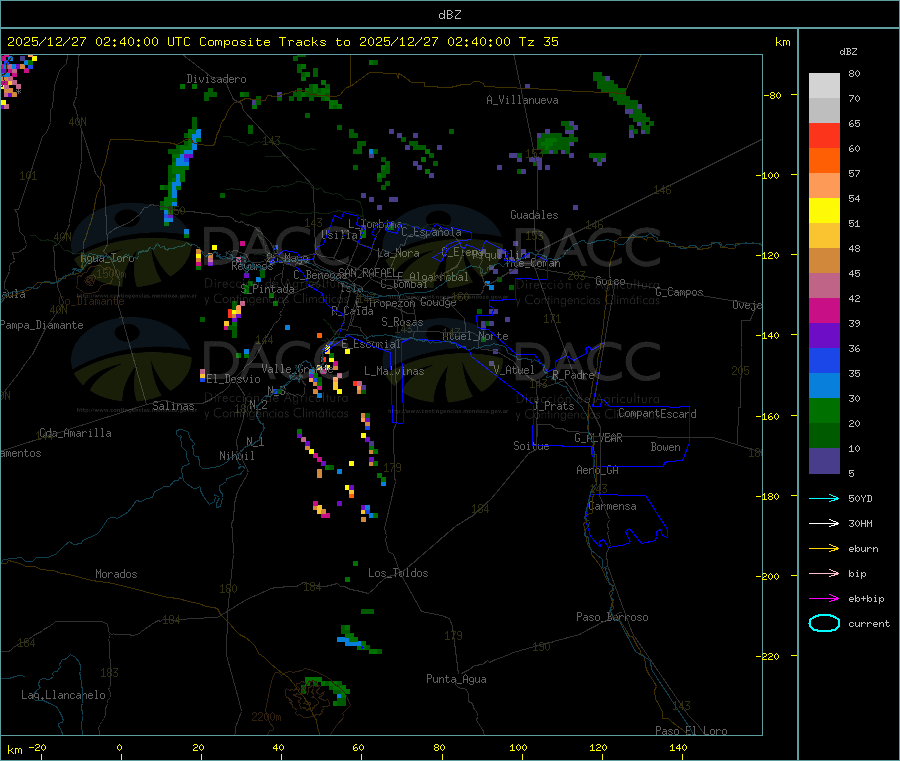Screen dimensions: 900x761
Task: Click the SAN_RAFAEL city label on map
Action: (367, 272)
